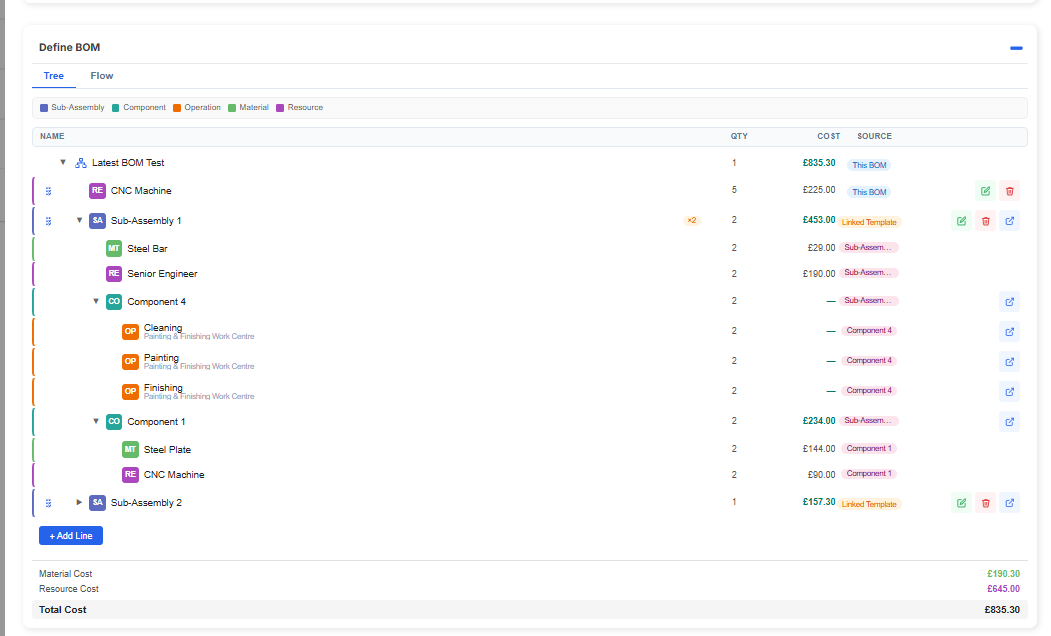Click the hierarchy icon beside Latest BOM Test
1051x636 pixels.
pyautogui.click(x=80, y=163)
